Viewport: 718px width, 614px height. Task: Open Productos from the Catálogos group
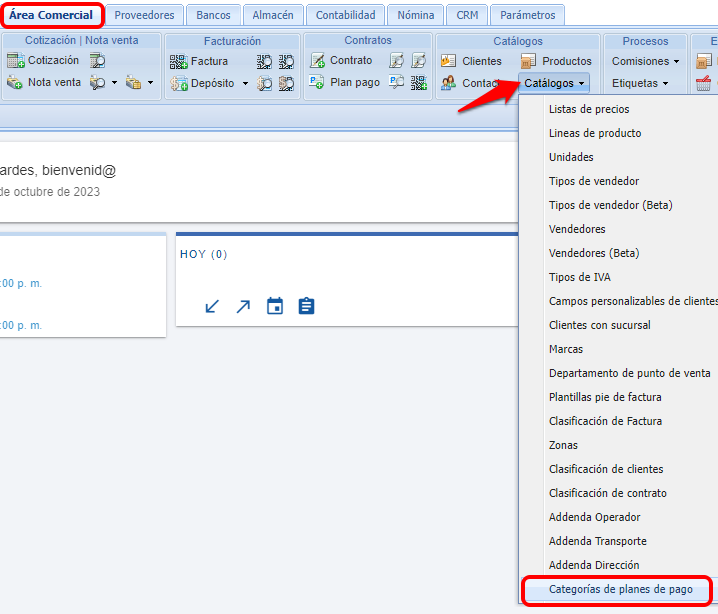coord(529,61)
